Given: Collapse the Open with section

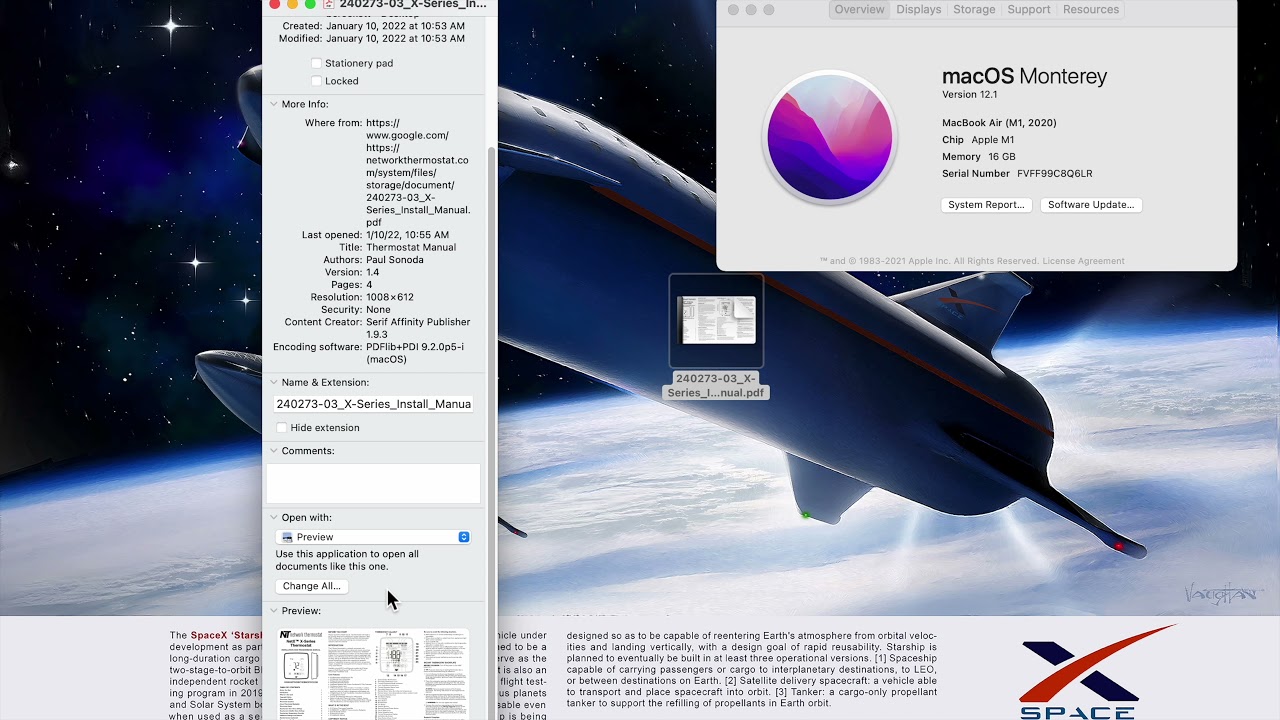Looking at the screenshot, I should (x=273, y=518).
